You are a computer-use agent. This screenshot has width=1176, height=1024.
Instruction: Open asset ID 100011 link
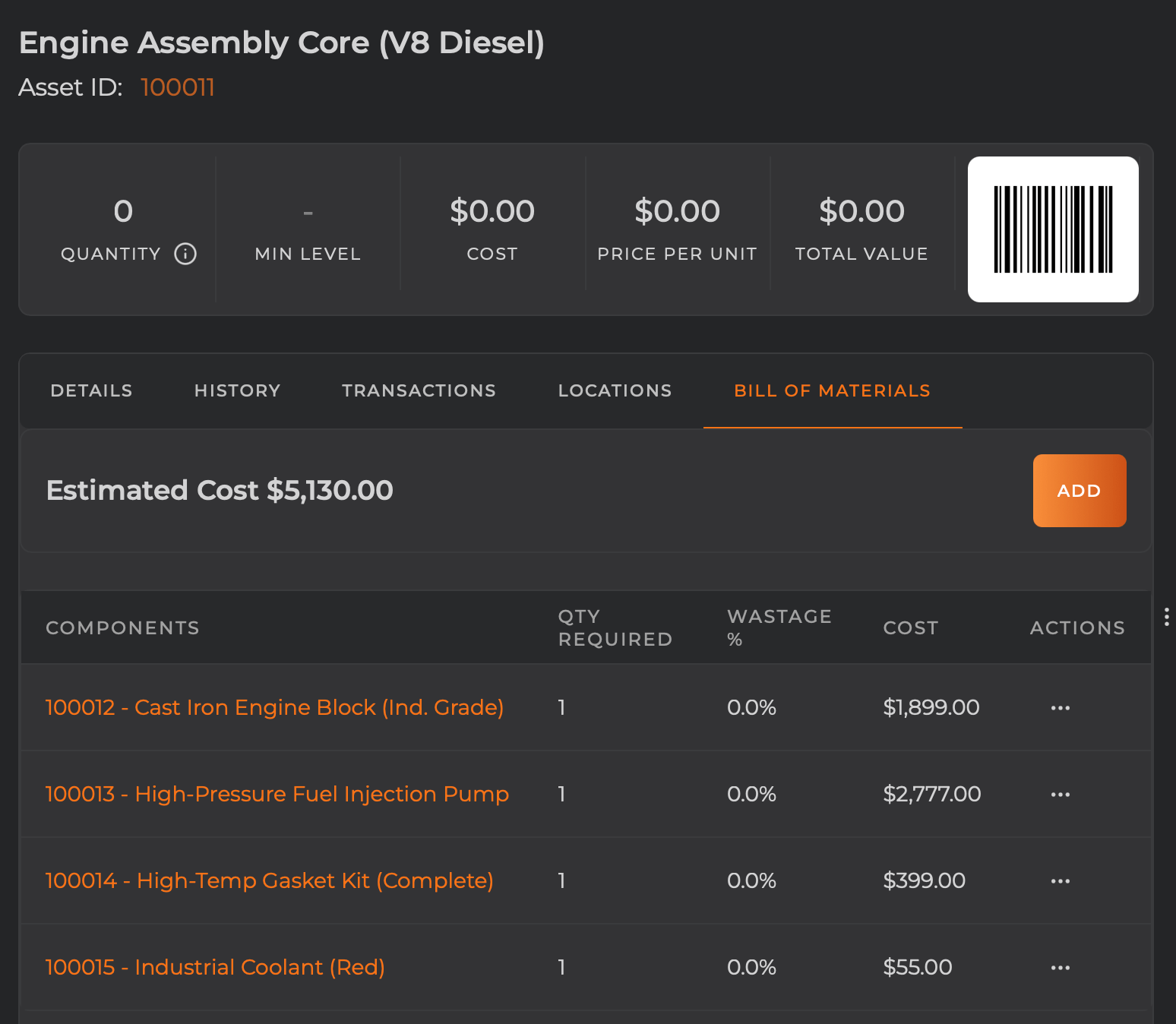click(x=178, y=87)
